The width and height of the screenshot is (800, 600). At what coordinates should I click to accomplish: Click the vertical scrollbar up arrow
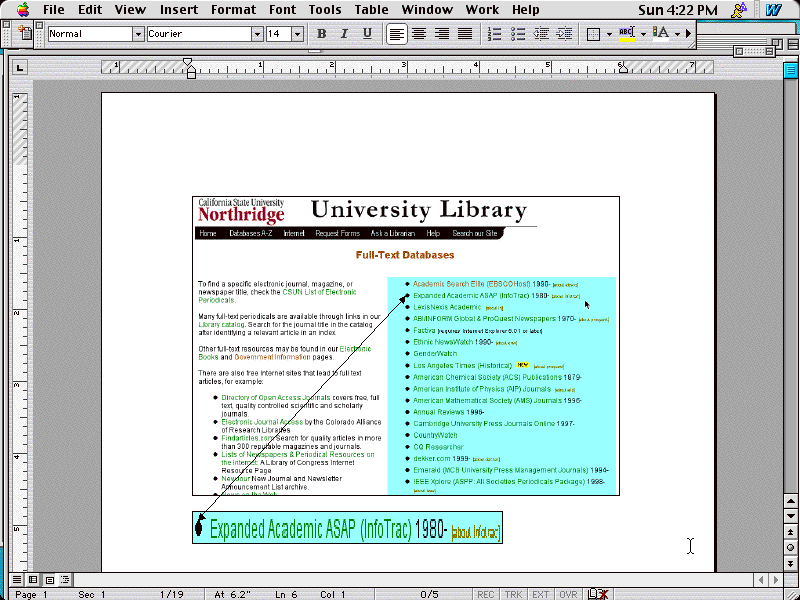[790, 501]
